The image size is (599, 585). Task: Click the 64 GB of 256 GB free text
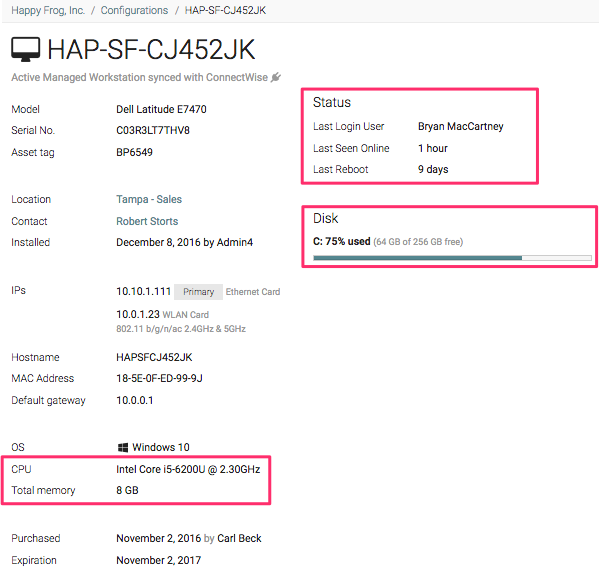point(418,242)
